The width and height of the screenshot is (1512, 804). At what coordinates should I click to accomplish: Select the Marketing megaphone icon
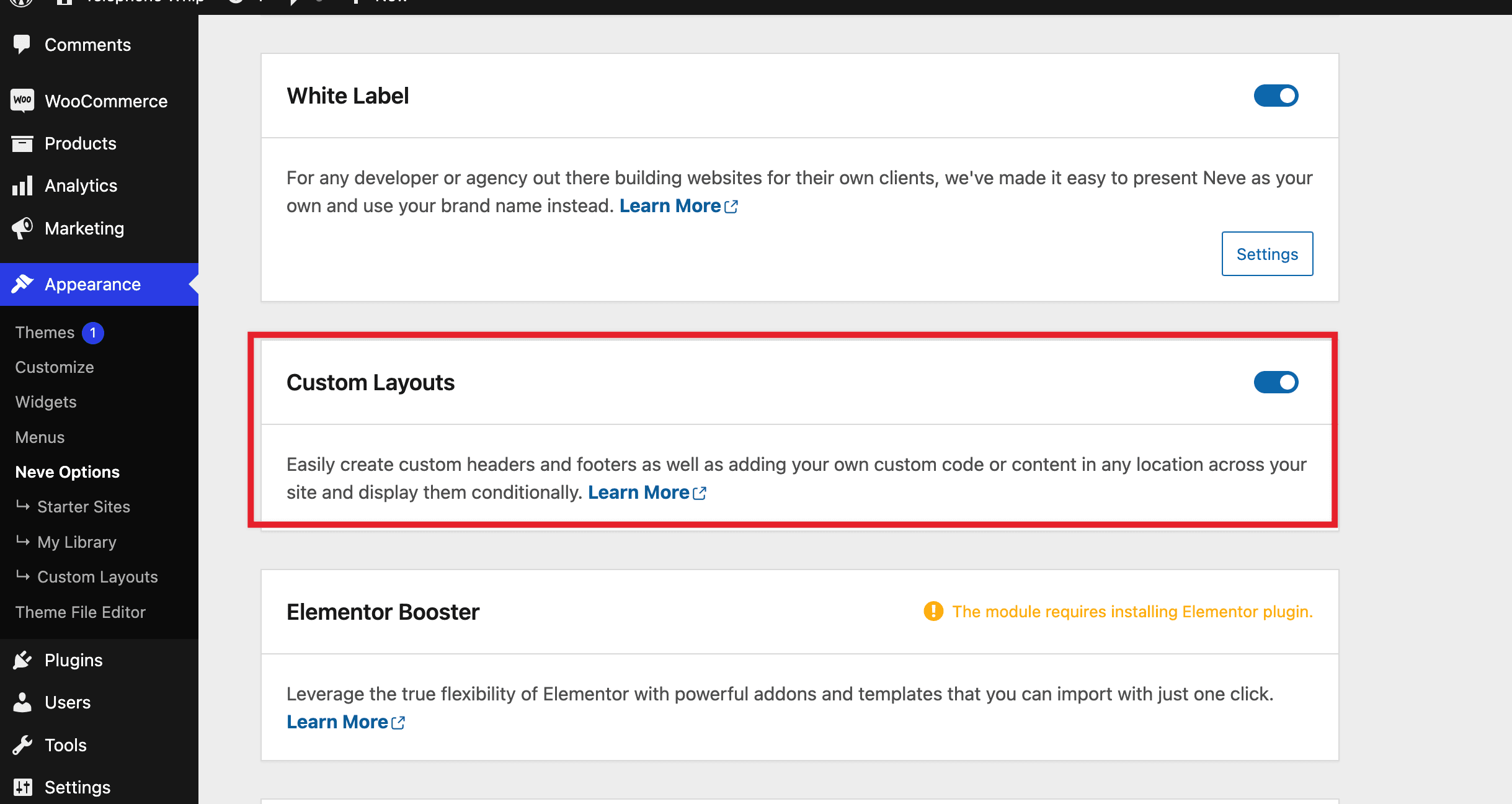[22, 228]
